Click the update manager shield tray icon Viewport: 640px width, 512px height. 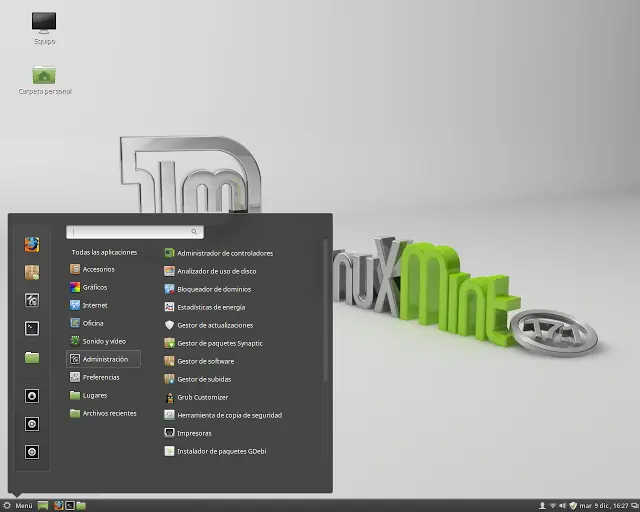[x=573, y=505]
